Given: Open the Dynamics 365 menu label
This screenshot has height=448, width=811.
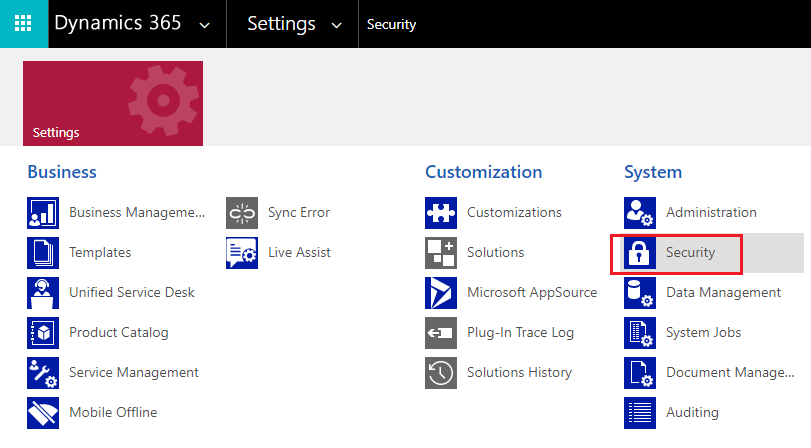Looking at the screenshot, I should (118, 23).
